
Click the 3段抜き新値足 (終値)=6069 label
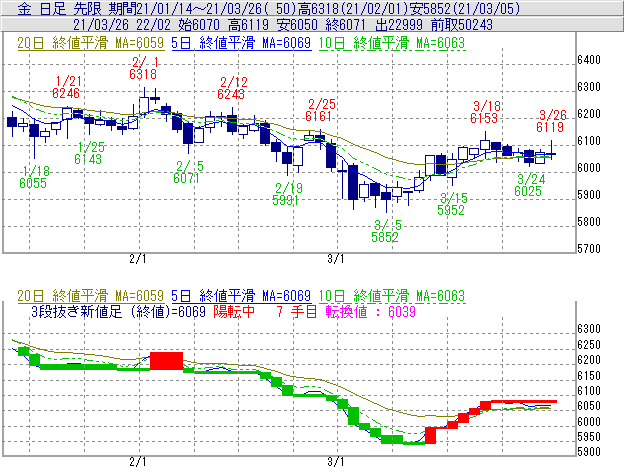pyautogui.click(x=118, y=311)
